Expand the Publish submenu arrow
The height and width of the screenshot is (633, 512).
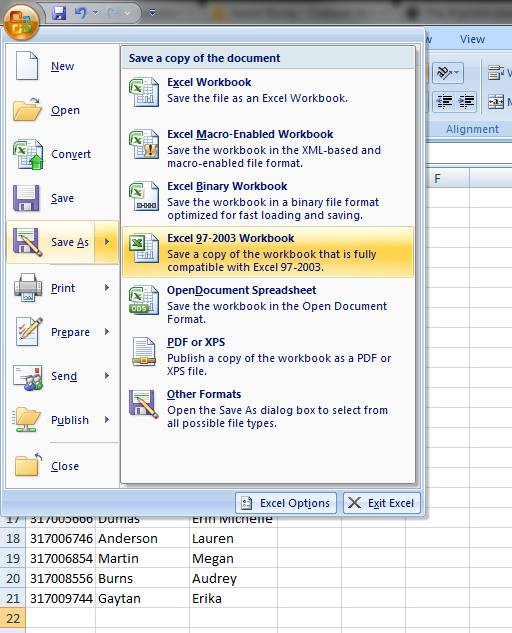[107, 419]
